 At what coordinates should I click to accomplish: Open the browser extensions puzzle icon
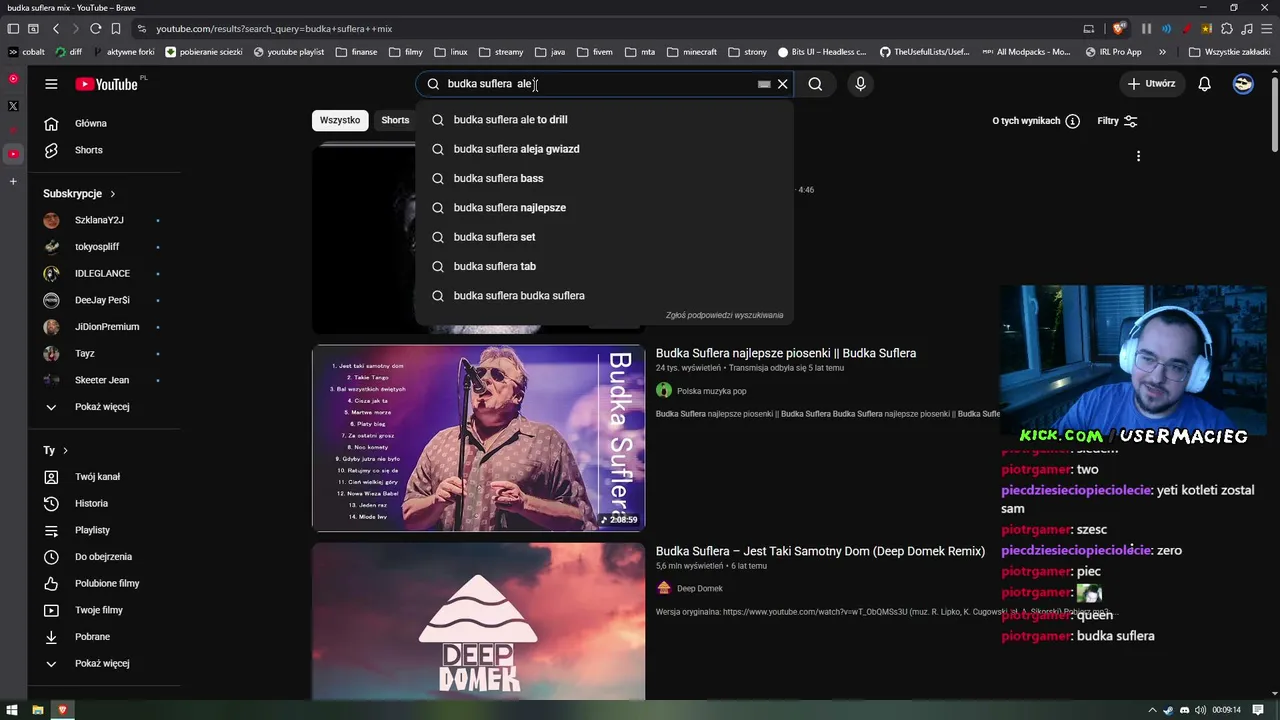[1227, 29]
